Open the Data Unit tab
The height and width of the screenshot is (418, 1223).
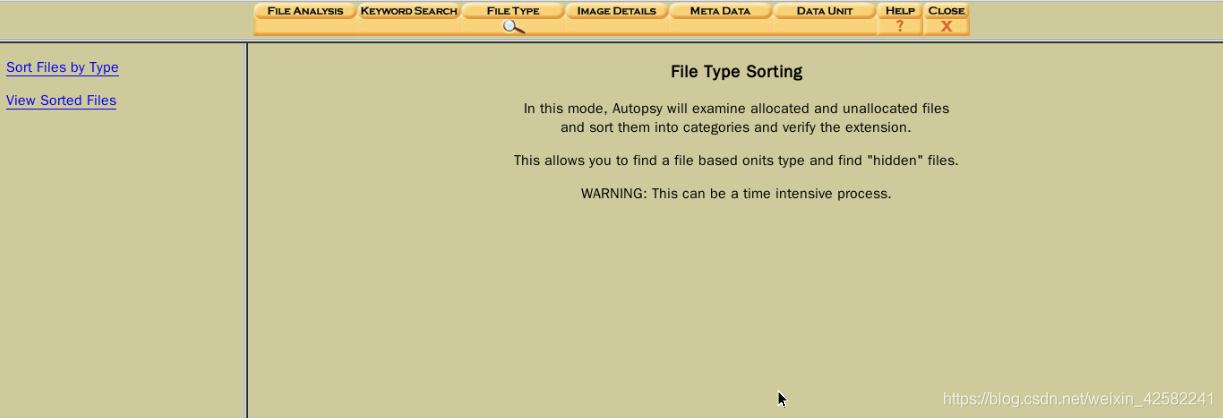coord(824,11)
